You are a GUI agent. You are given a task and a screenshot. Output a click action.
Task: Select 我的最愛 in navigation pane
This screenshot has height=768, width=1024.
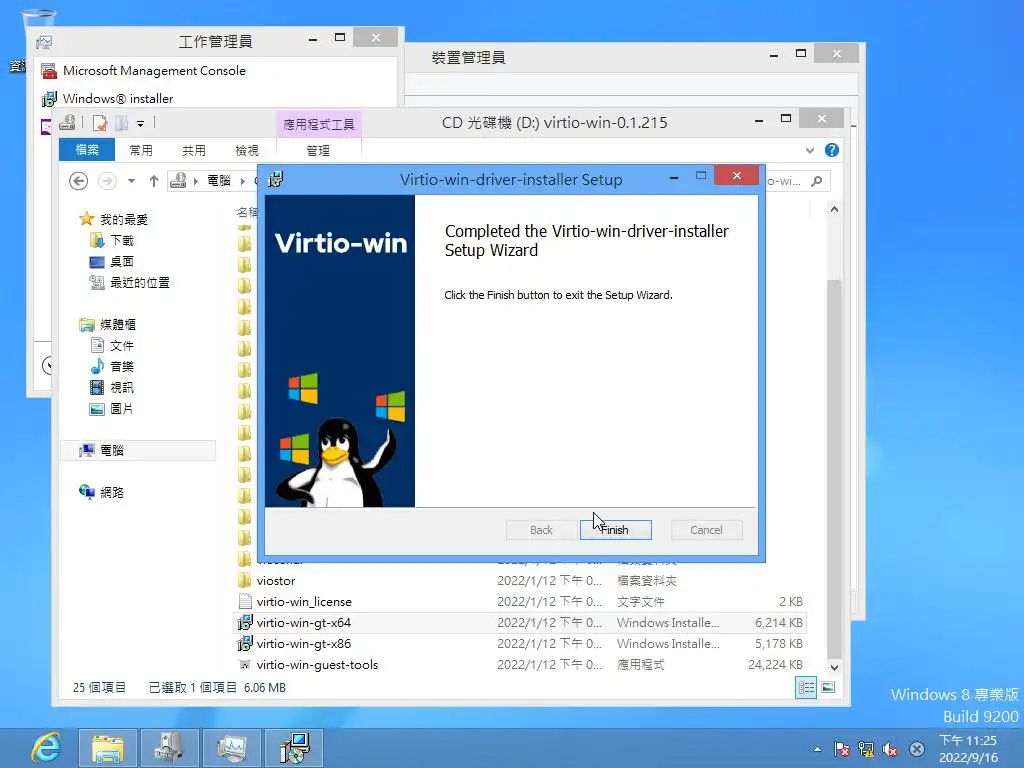pyautogui.click(x=123, y=219)
